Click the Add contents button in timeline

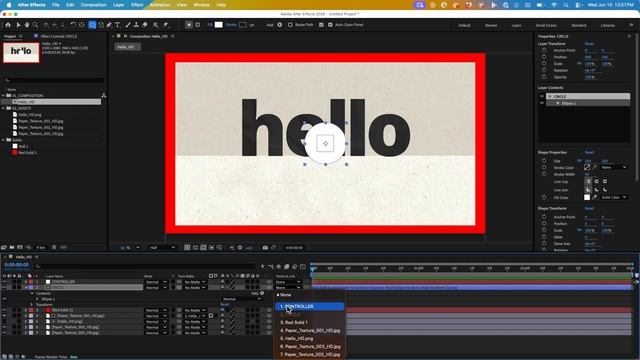(262, 293)
